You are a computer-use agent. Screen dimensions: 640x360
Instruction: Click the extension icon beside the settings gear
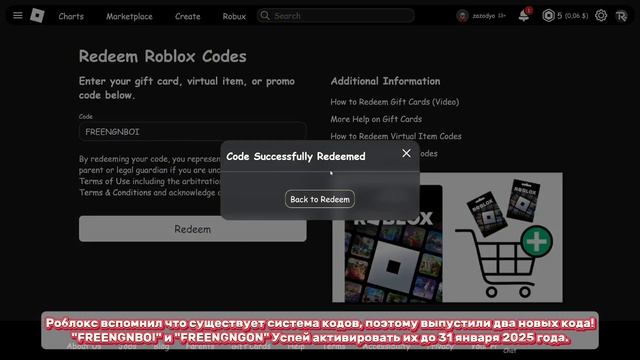(x=621, y=16)
